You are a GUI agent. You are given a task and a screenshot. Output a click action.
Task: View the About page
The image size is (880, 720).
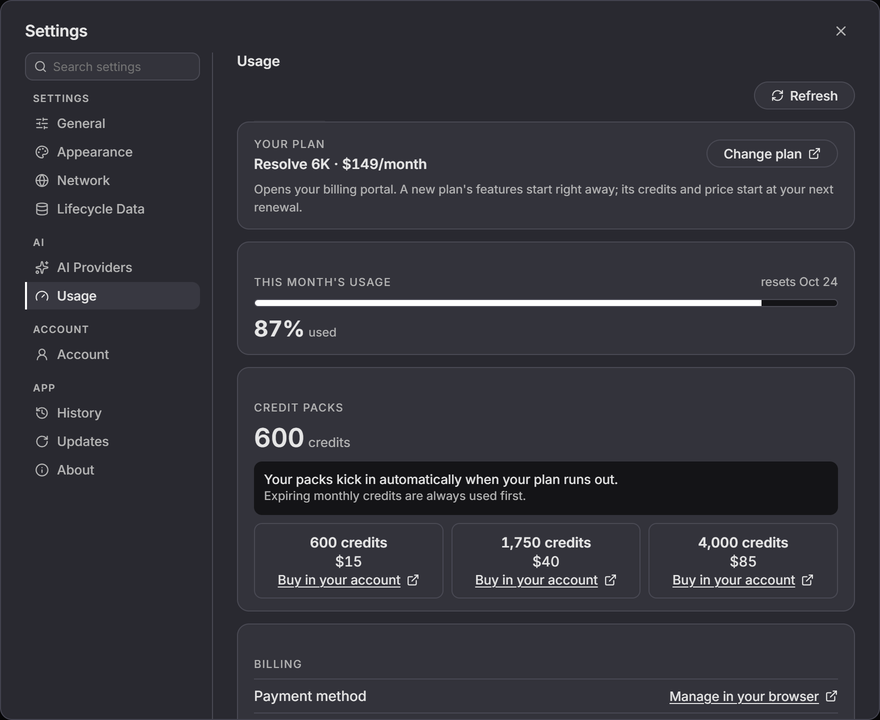click(x=112, y=470)
